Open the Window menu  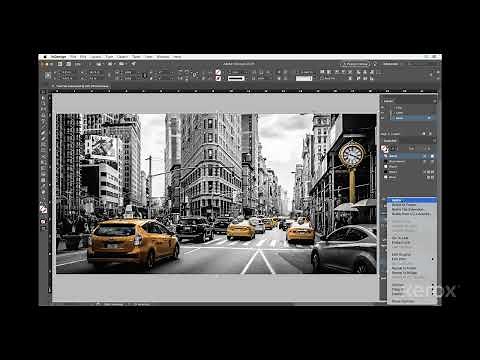tap(163, 57)
